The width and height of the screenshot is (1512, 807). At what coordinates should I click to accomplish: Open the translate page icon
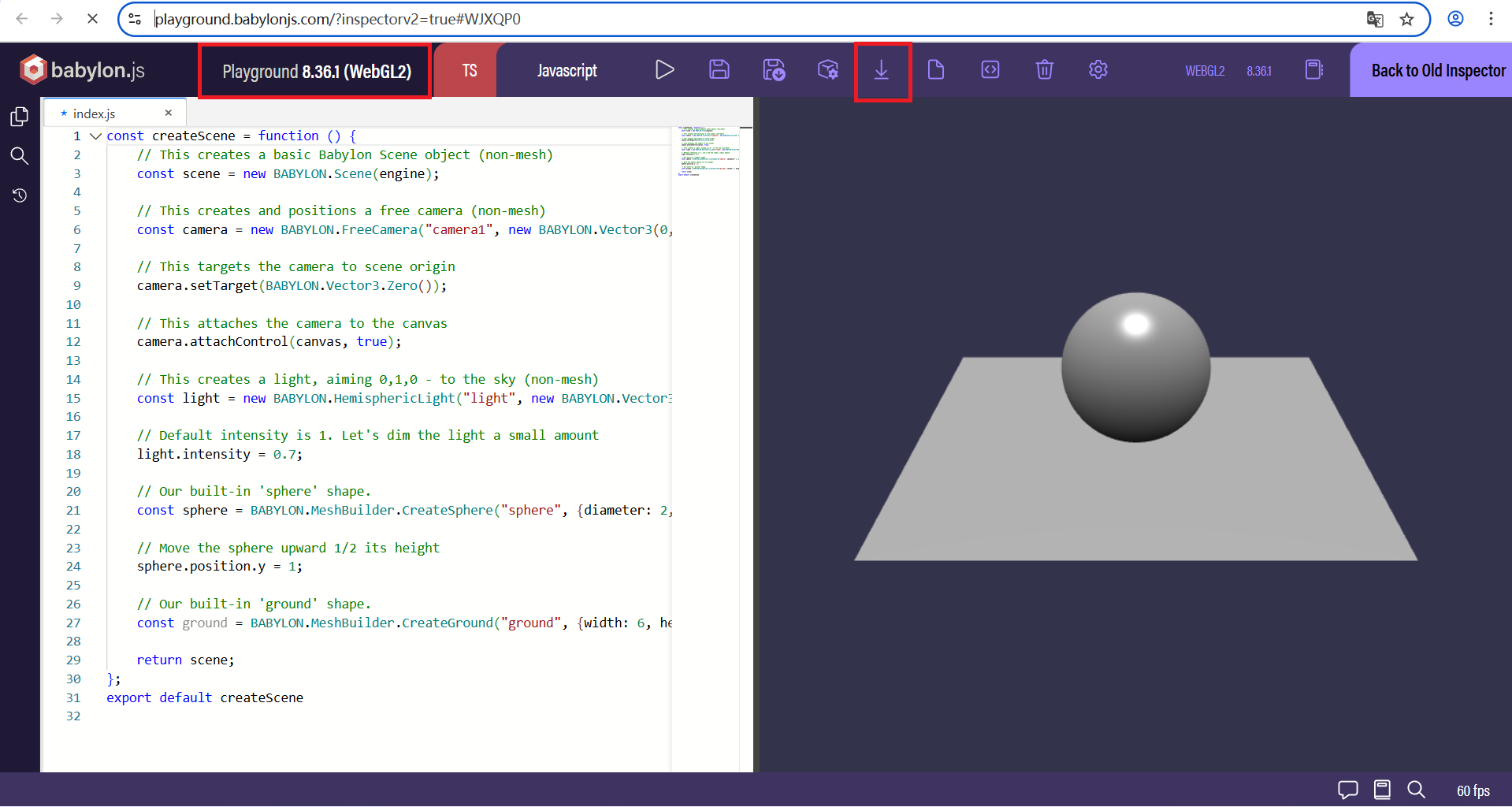pyautogui.click(x=1375, y=19)
